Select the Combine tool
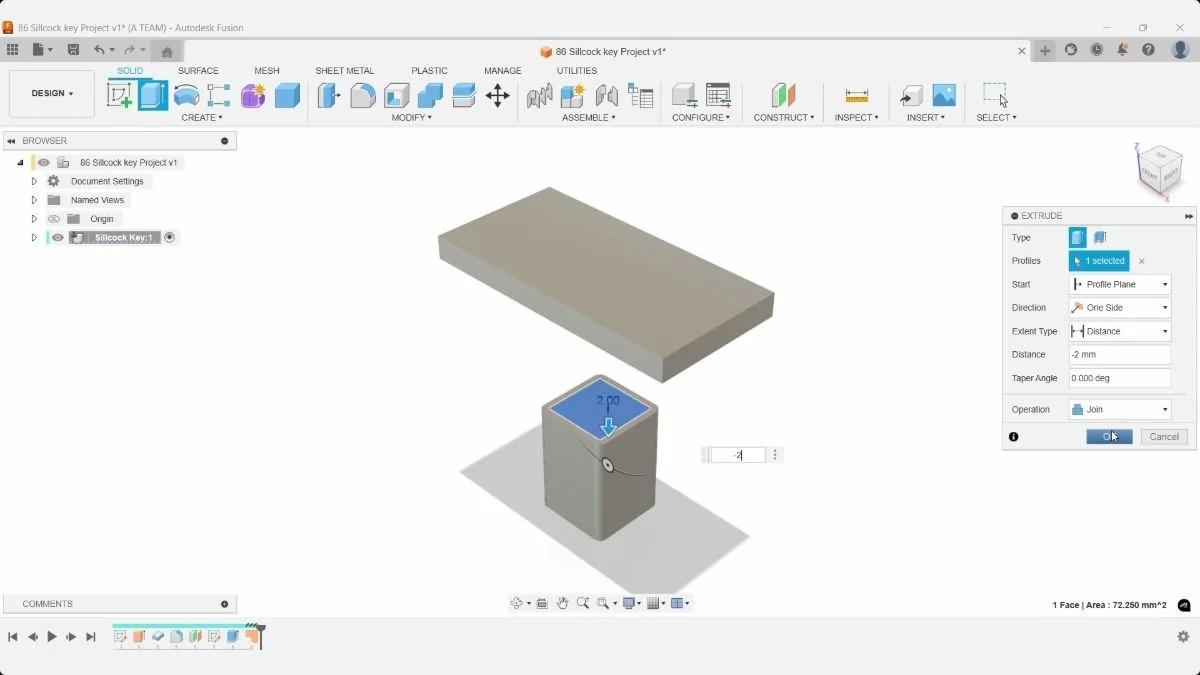 430,95
